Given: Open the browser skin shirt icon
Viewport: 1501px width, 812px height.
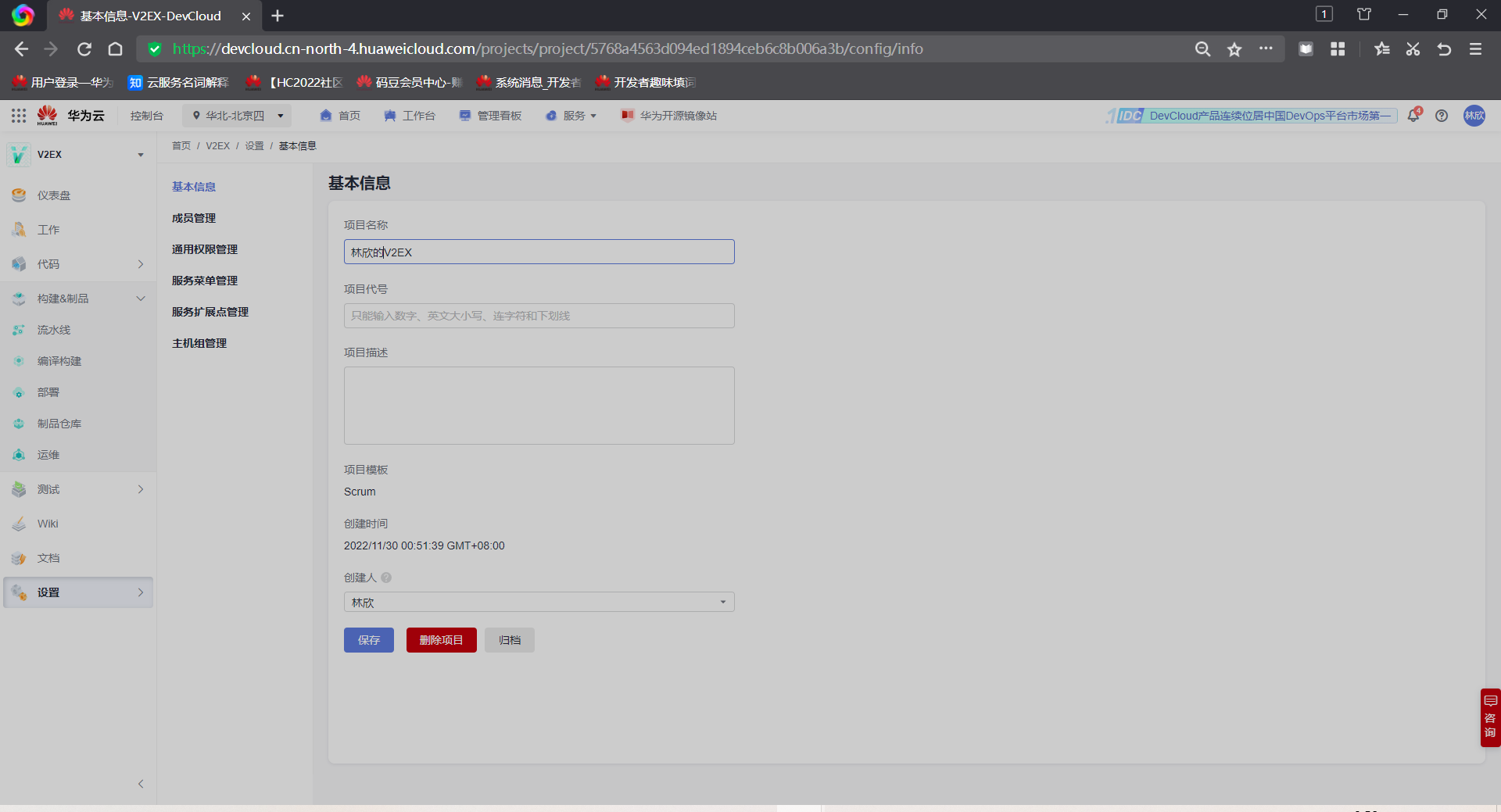Looking at the screenshot, I should pos(1364,14).
